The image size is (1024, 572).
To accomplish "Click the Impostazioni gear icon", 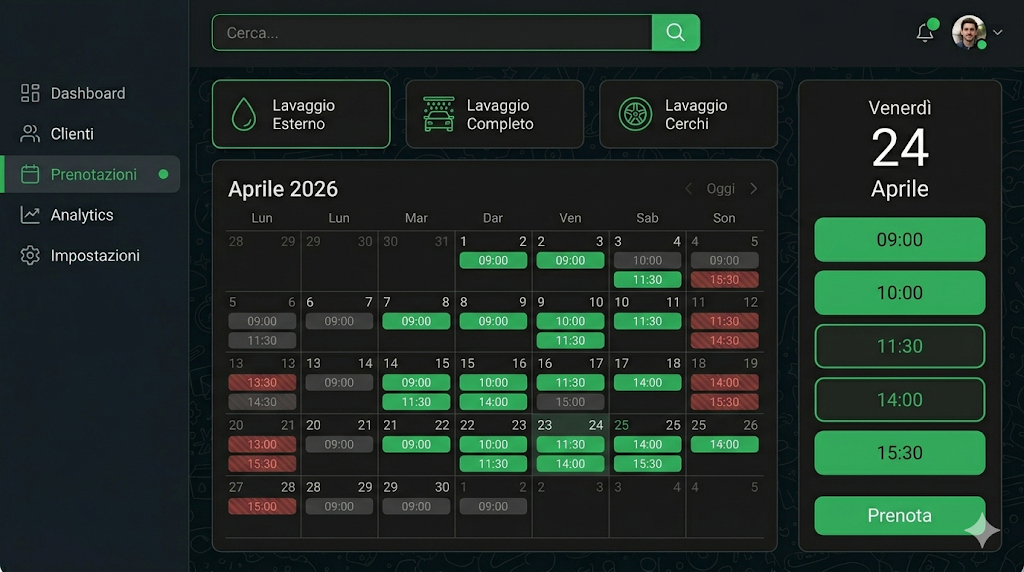I will tap(30, 255).
